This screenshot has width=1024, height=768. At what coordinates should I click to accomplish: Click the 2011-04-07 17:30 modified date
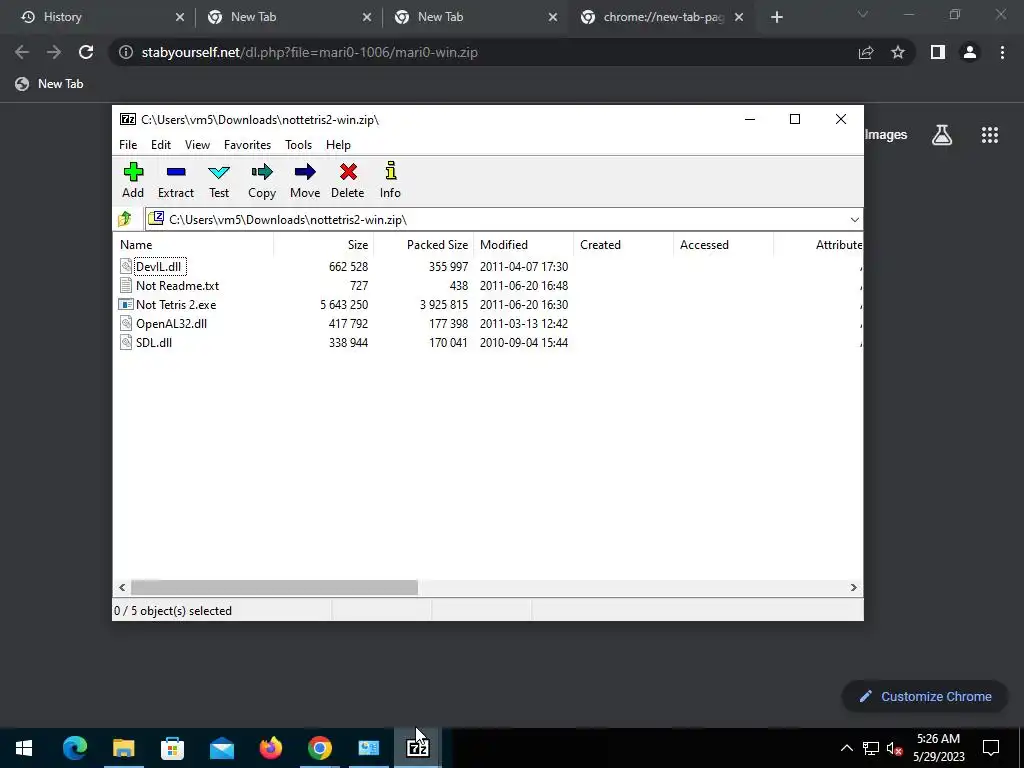(x=524, y=266)
